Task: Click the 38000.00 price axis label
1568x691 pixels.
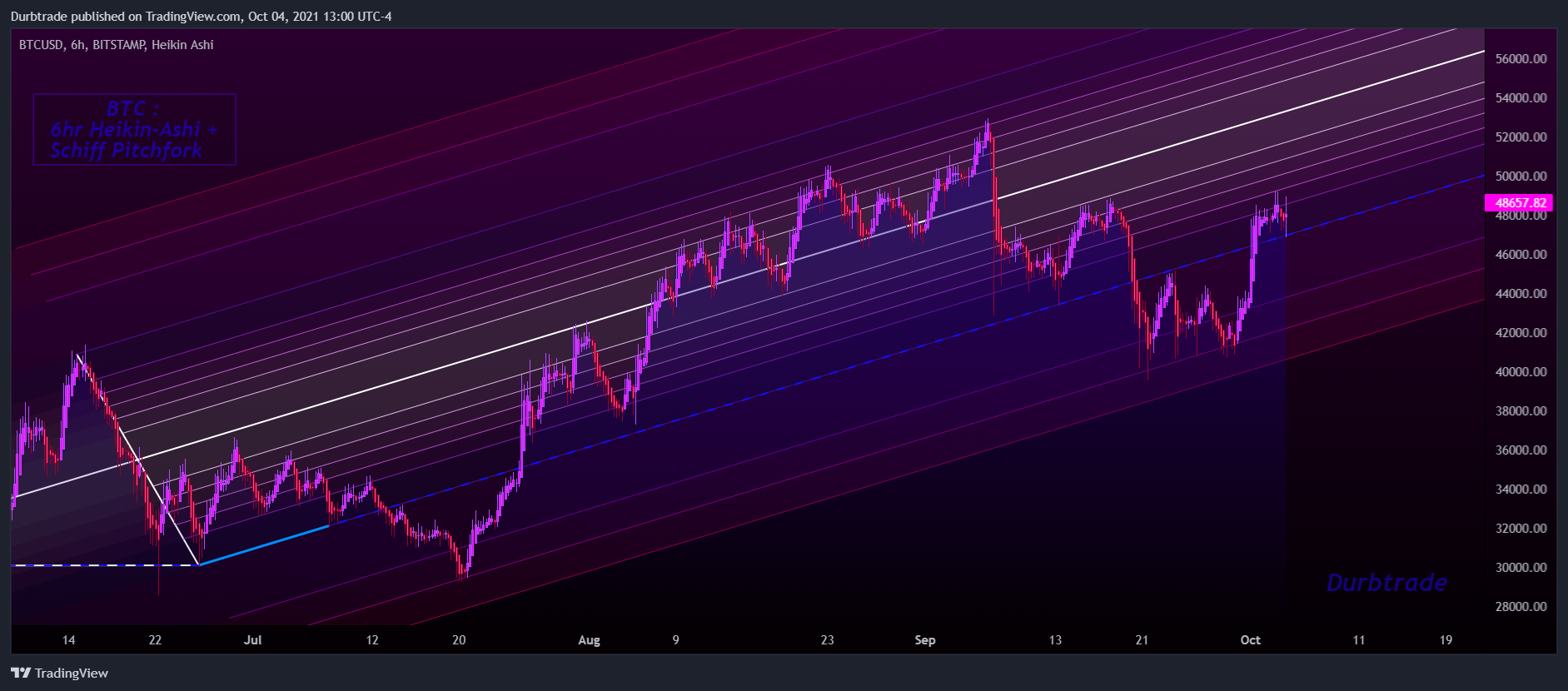Action: (x=1521, y=411)
